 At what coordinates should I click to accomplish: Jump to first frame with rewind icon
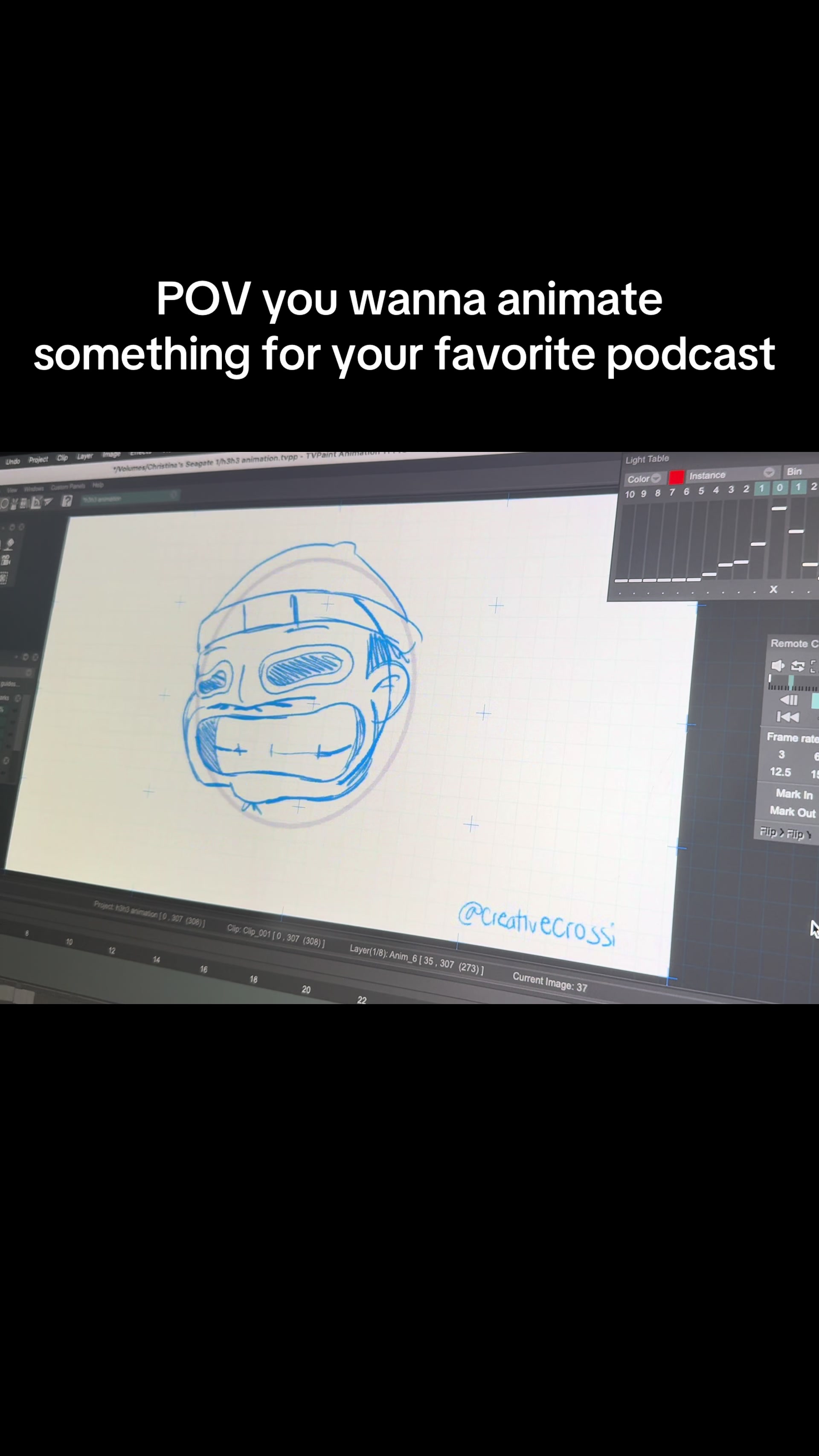(787, 717)
